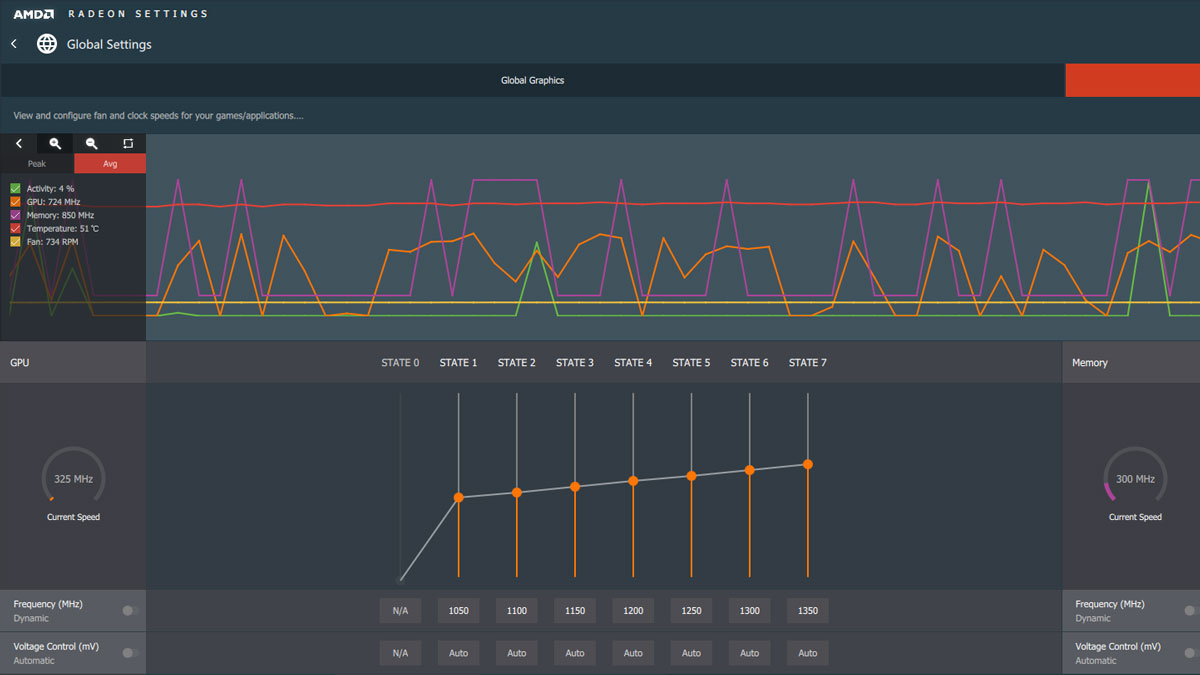The image size is (1200, 675).
Task: Click the State 7 Auto voltage field
Action: [808, 653]
